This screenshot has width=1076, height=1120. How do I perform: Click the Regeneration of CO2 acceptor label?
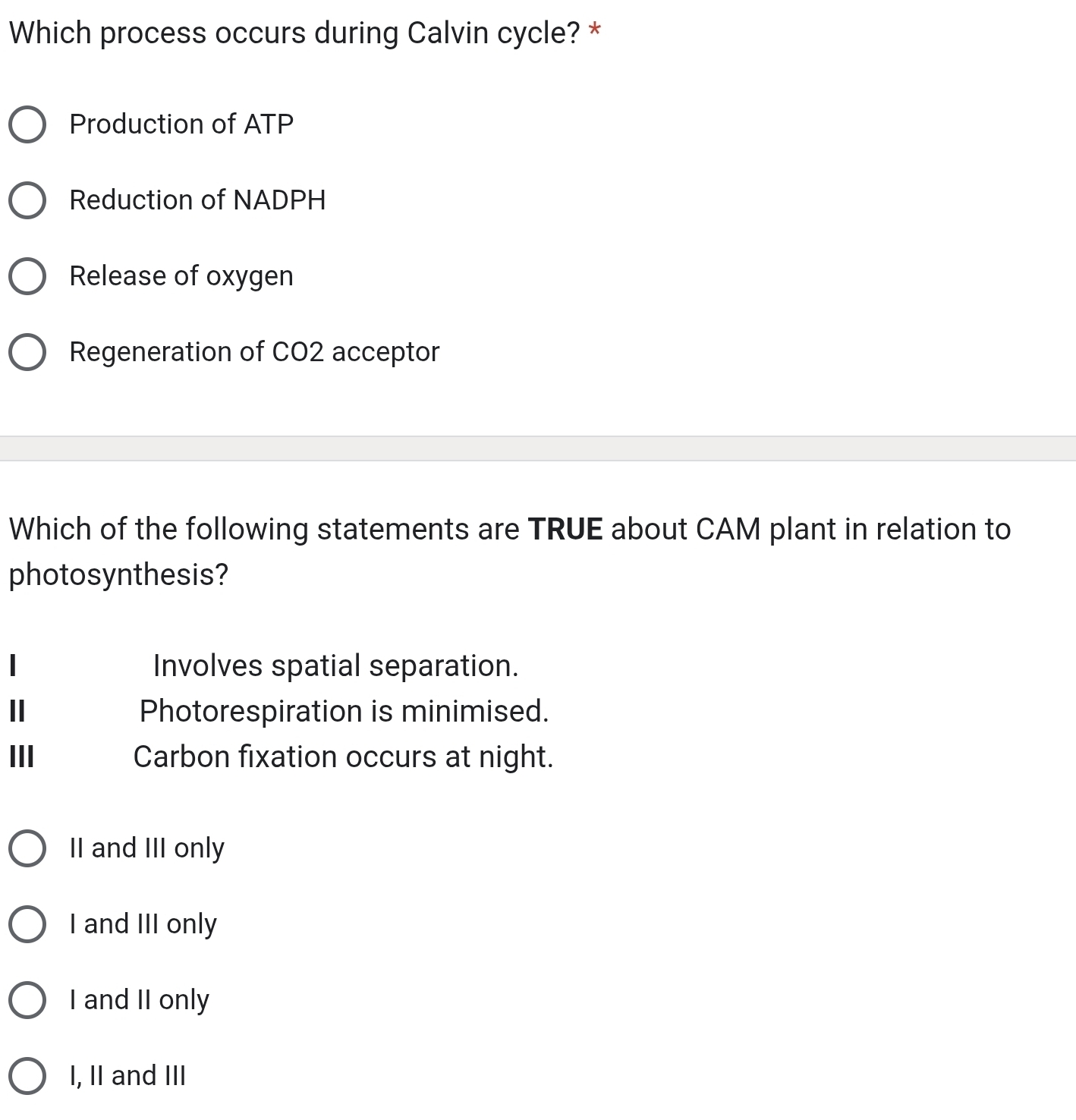pyautogui.click(x=253, y=351)
